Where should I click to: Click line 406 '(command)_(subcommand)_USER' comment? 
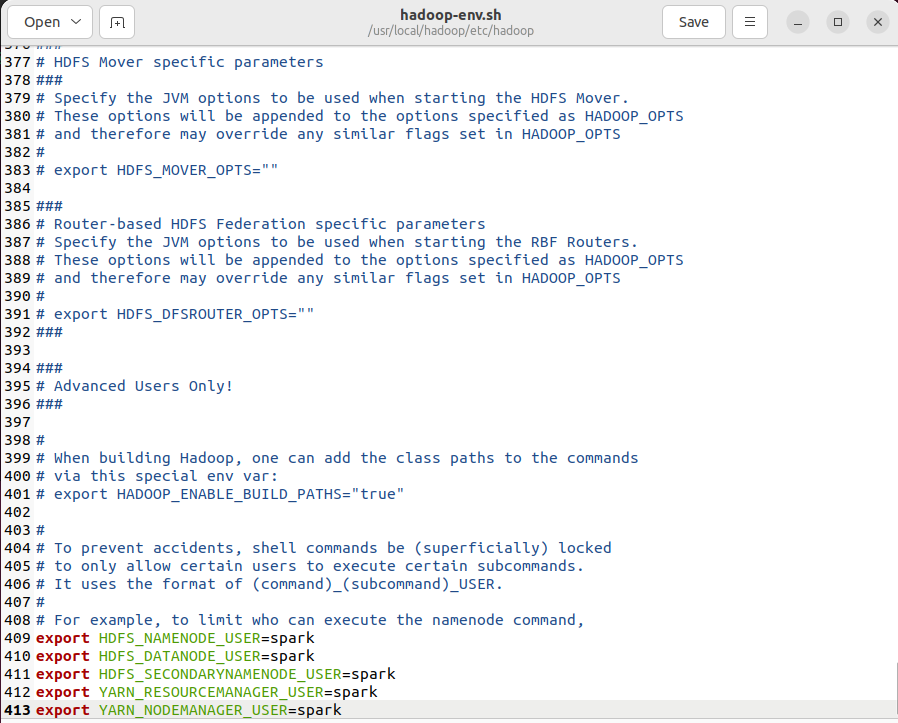269,584
